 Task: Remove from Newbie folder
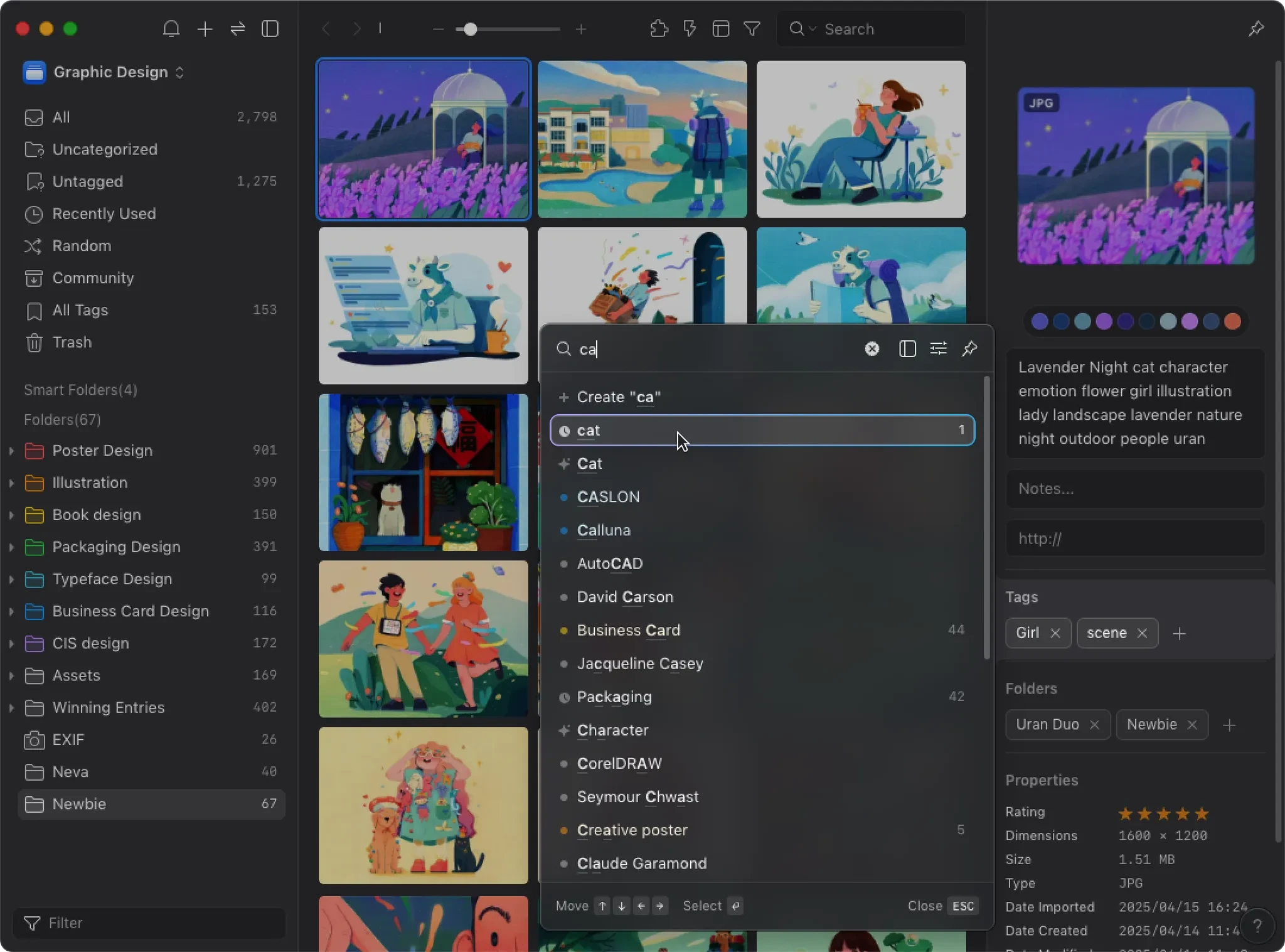[1192, 725]
